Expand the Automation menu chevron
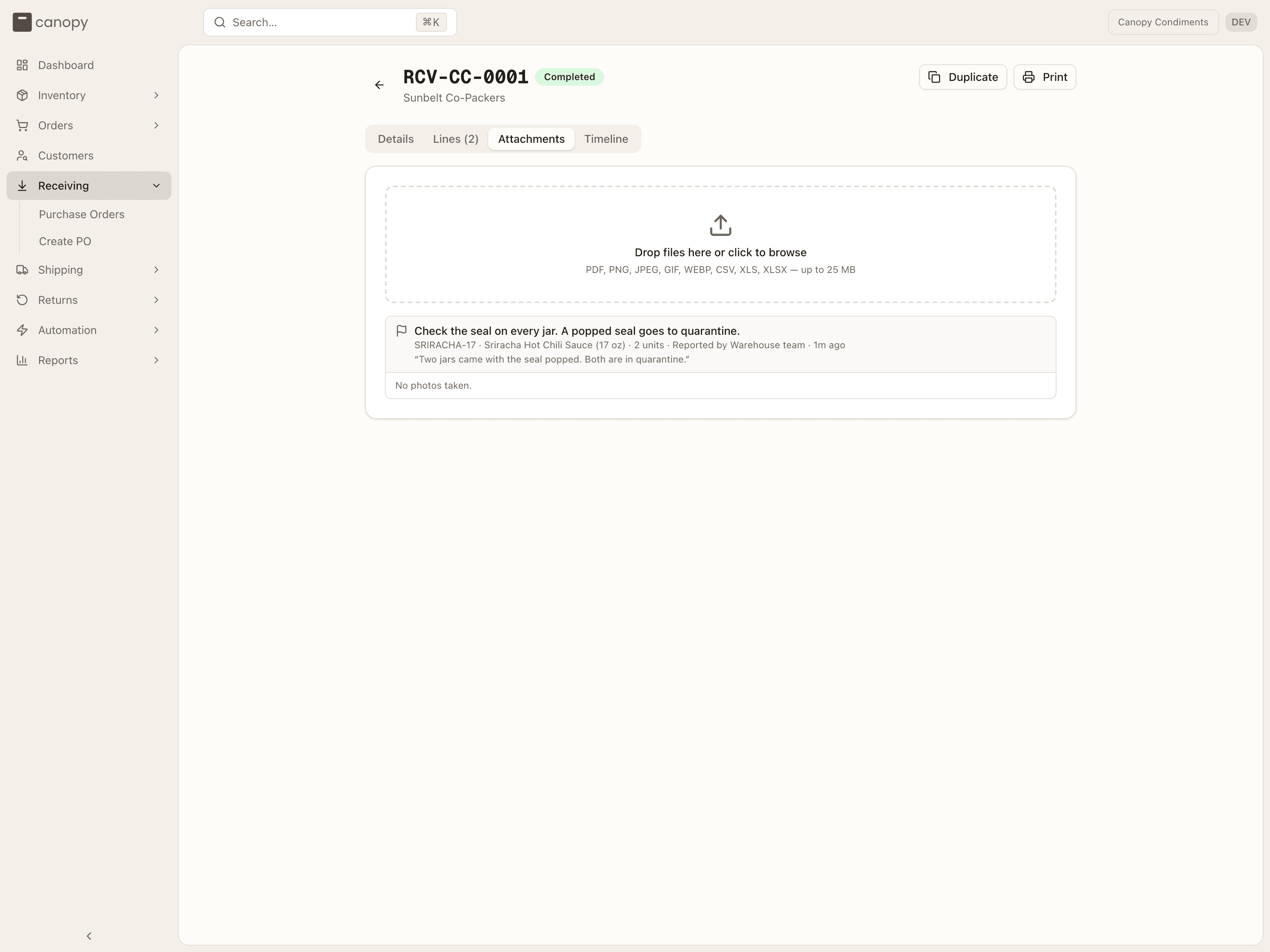This screenshot has height=952, width=1270. click(156, 330)
